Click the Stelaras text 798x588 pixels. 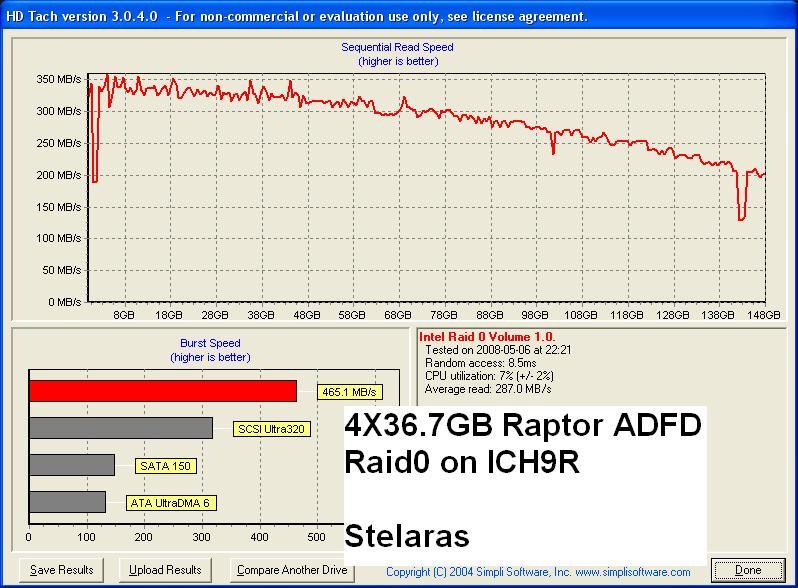(x=407, y=536)
